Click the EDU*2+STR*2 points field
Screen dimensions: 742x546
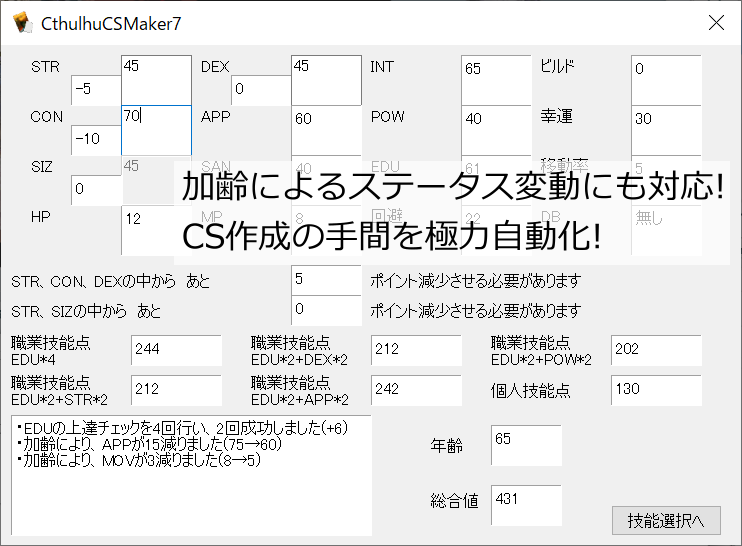pyautogui.click(x=177, y=390)
